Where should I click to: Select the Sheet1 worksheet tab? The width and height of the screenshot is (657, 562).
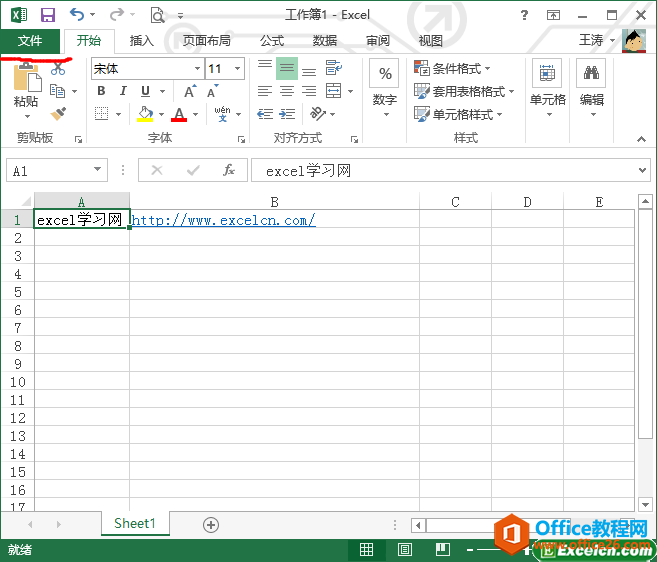point(135,523)
